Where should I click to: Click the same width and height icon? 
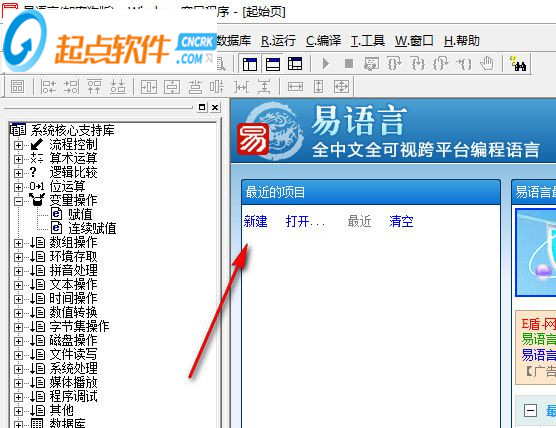tap(341, 87)
